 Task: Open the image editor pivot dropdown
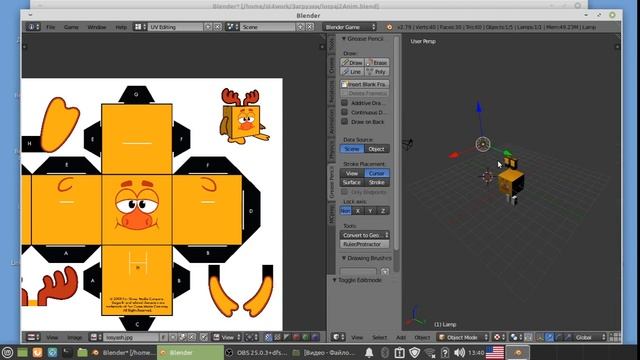point(251,337)
